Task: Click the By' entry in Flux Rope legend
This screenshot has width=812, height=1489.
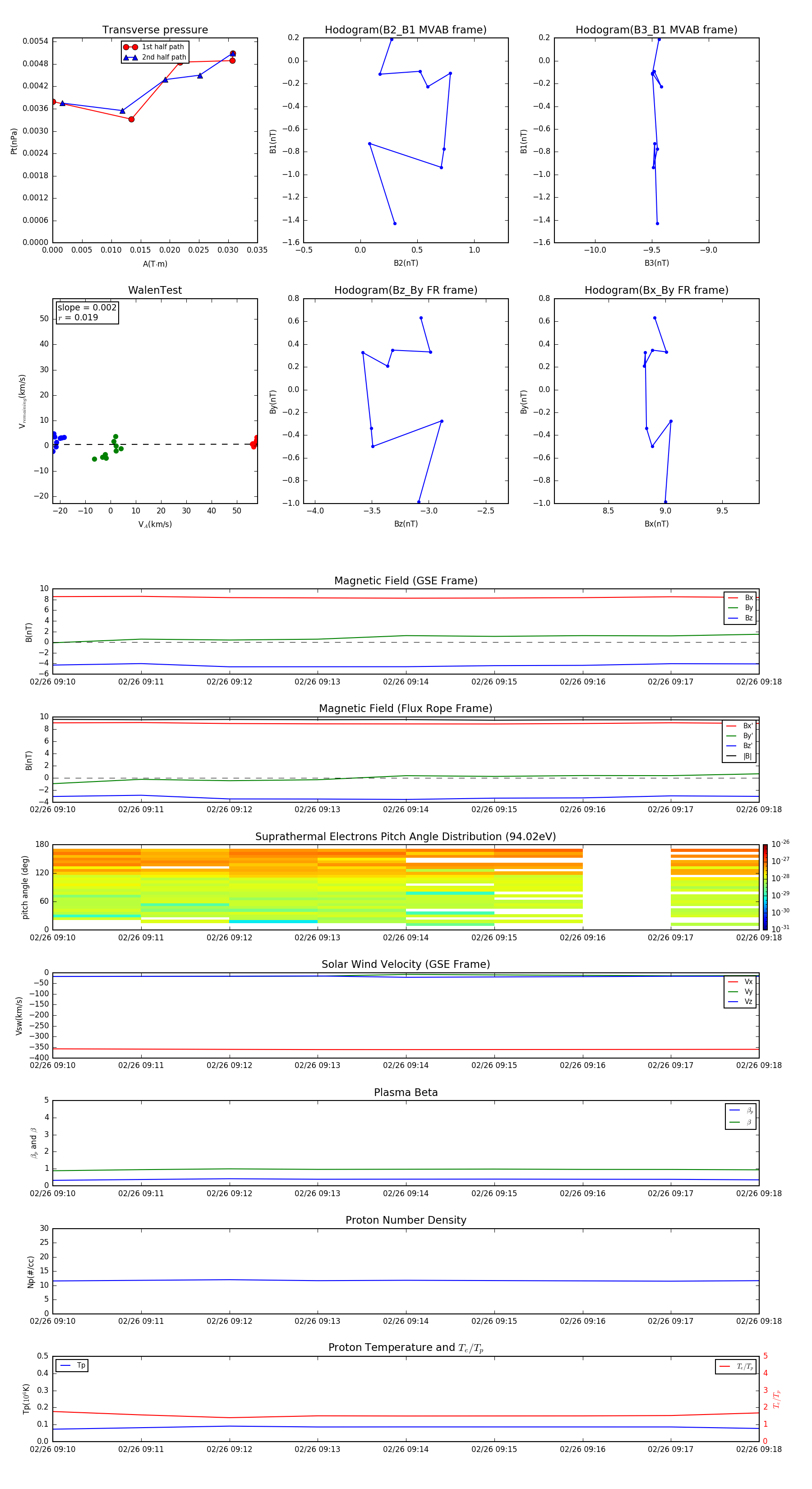Action: [x=740, y=736]
